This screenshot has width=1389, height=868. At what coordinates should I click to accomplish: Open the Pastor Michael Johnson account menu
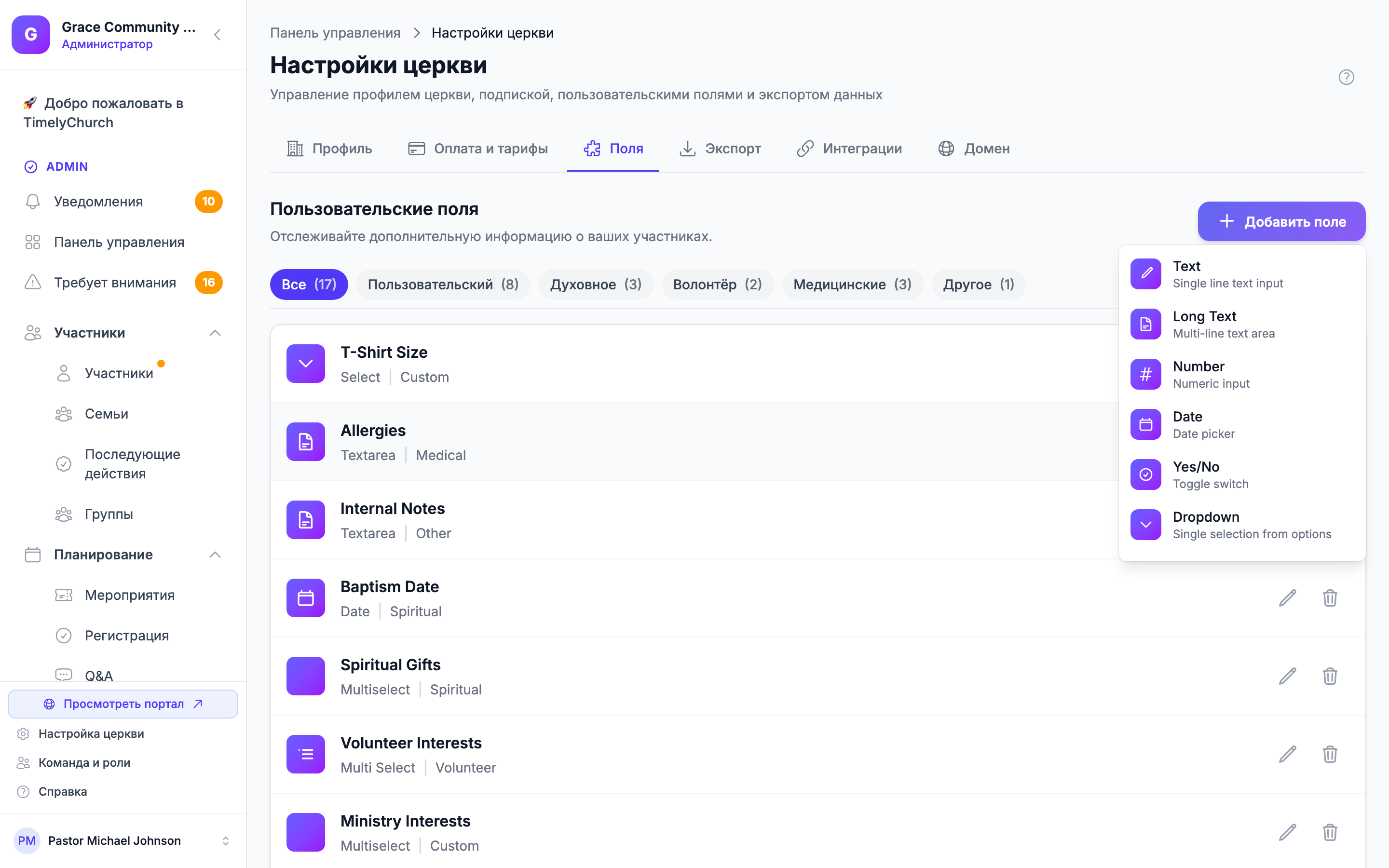coord(123,841)
